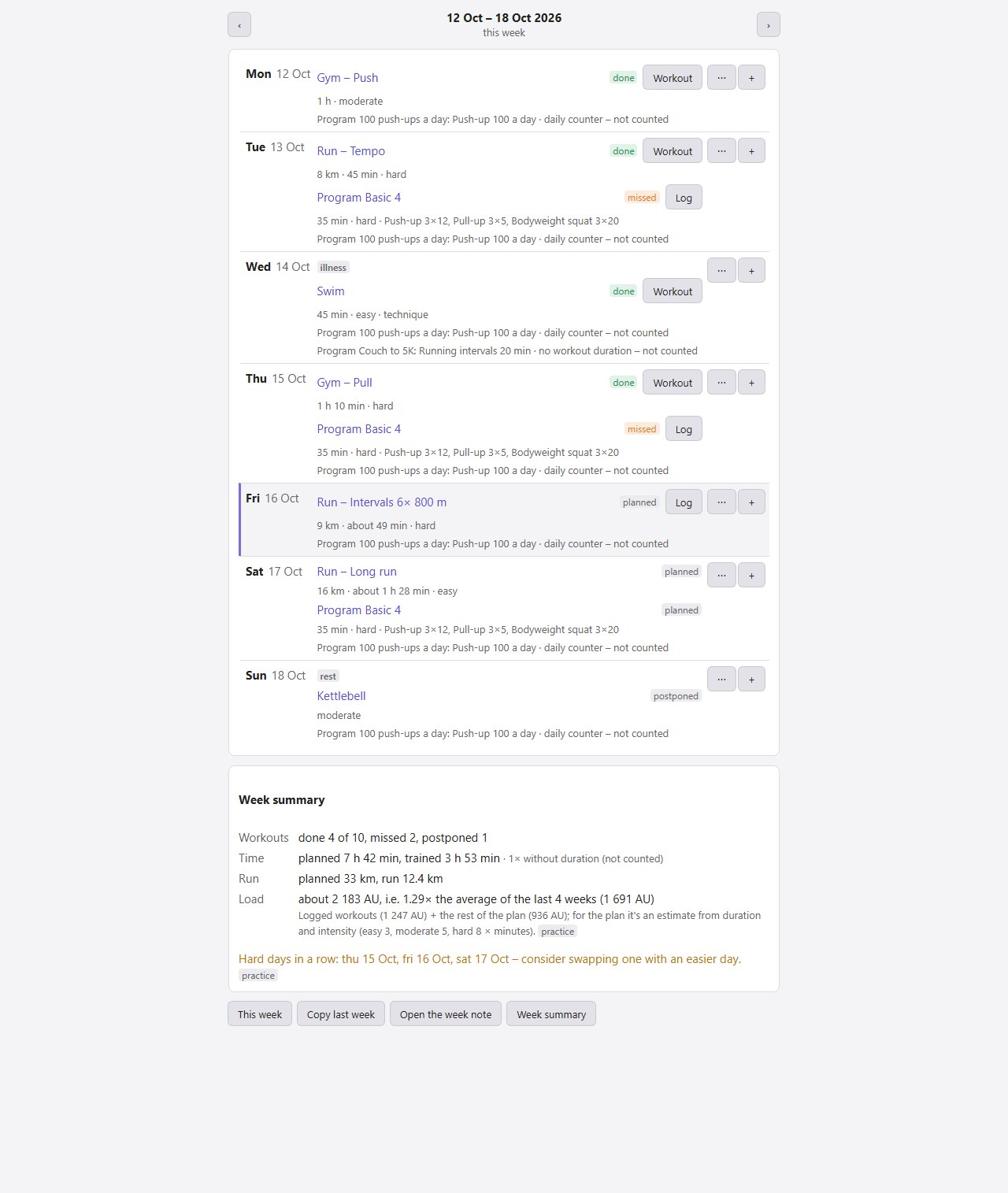The image size is (1008, 1193).
Task: Open Workout for Gym – Push
Action: coord(673,77)
